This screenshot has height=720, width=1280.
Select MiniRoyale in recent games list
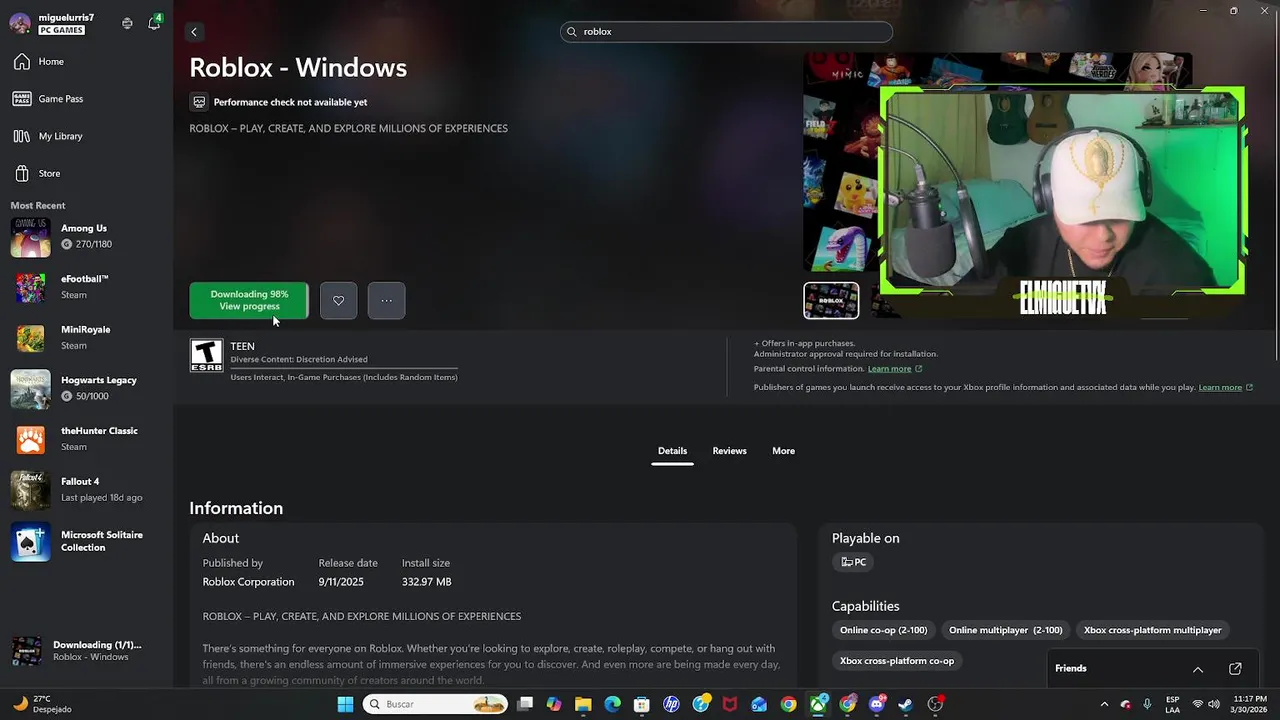point(86,338)
